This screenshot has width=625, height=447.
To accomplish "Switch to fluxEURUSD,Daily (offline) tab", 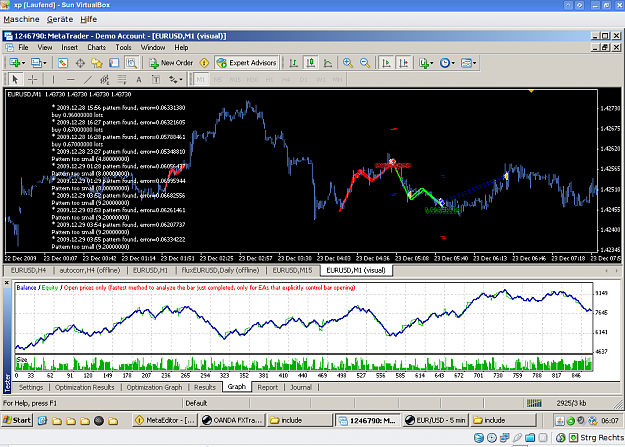I will pos(220,270).
